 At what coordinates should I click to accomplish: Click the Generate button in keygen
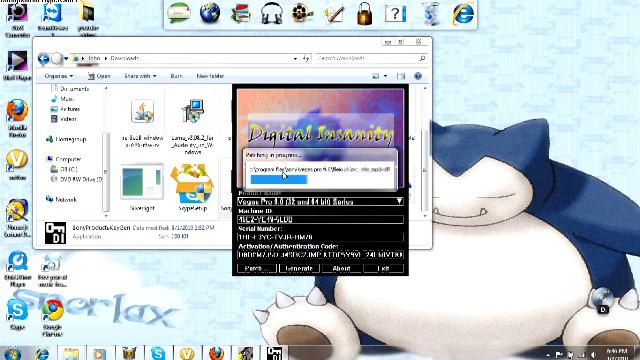[x=299, y=268]
